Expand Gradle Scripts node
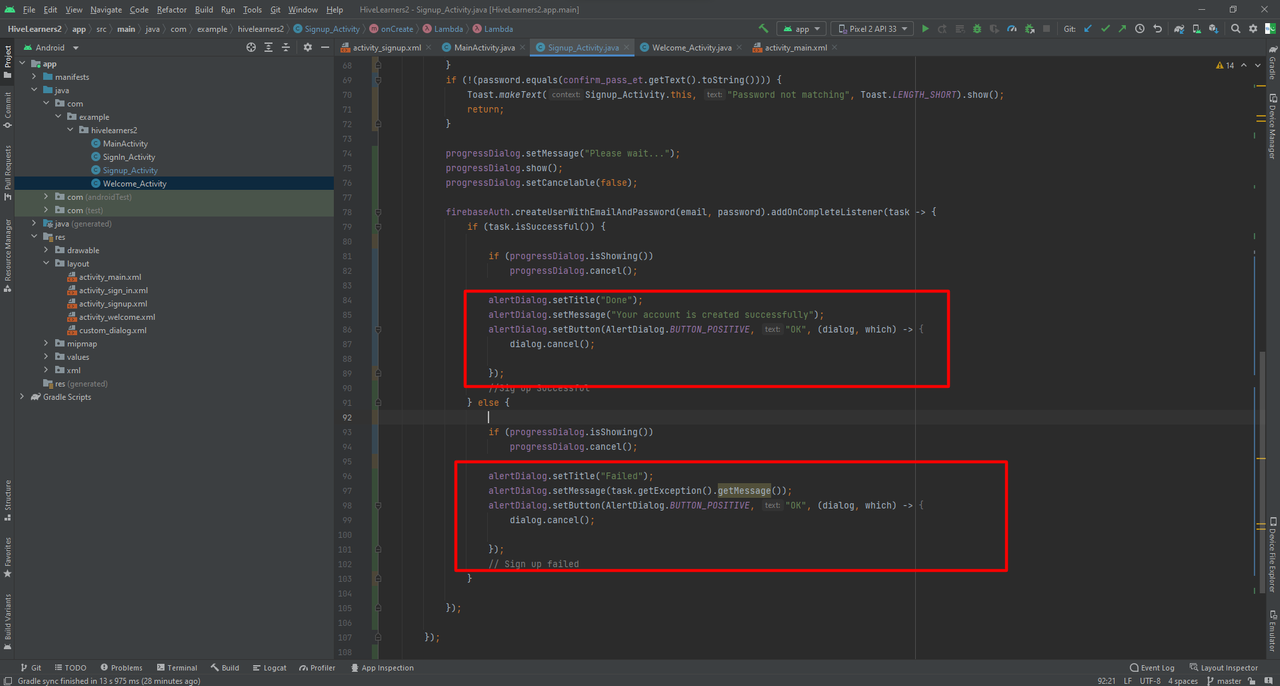Screen dimensions: 1280x686 tap(22, 397)
